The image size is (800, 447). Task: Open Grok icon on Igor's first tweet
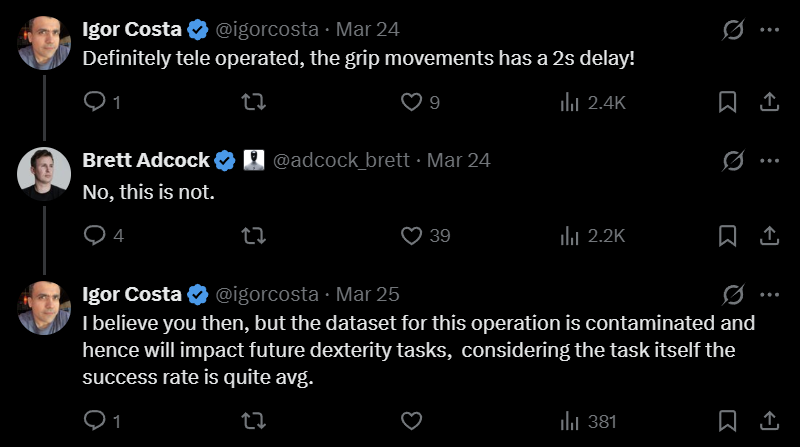pyautogui.click(x=732, y=29)
